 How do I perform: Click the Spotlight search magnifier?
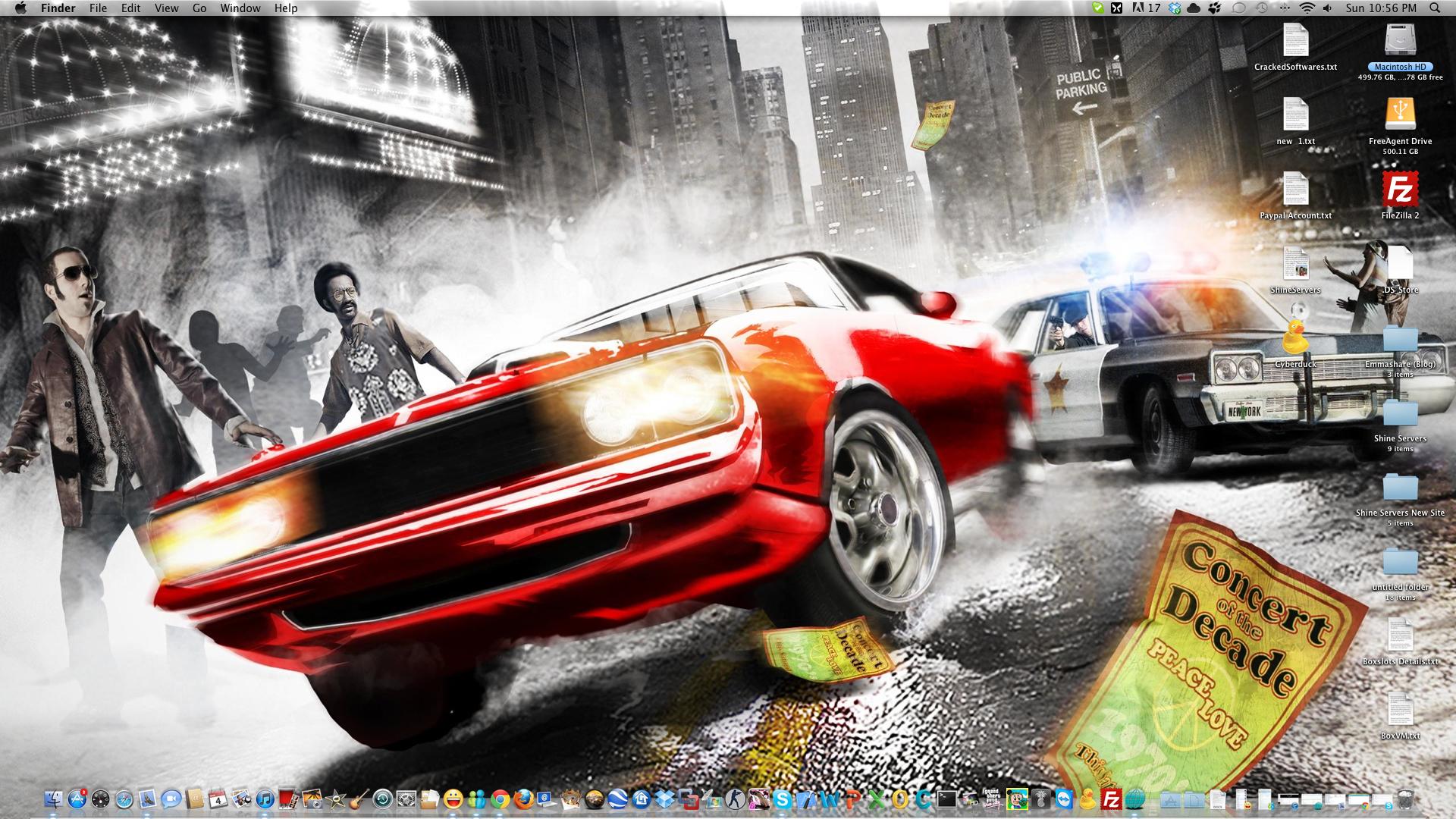1434,8
